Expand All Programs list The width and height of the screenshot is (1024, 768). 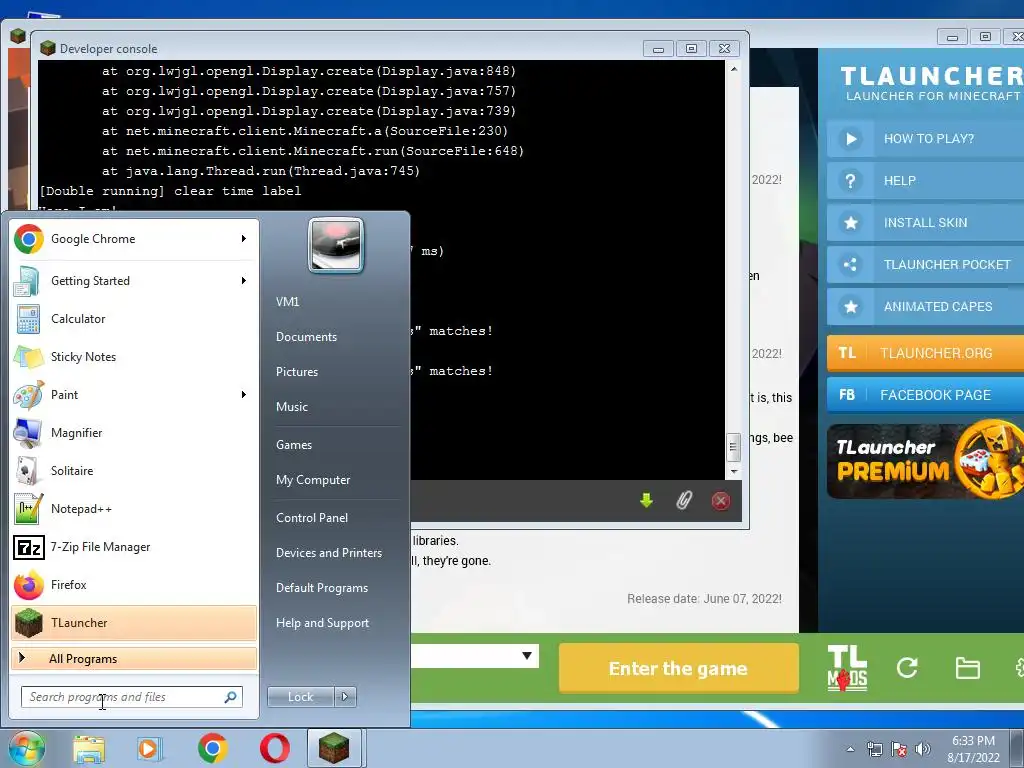134,659
